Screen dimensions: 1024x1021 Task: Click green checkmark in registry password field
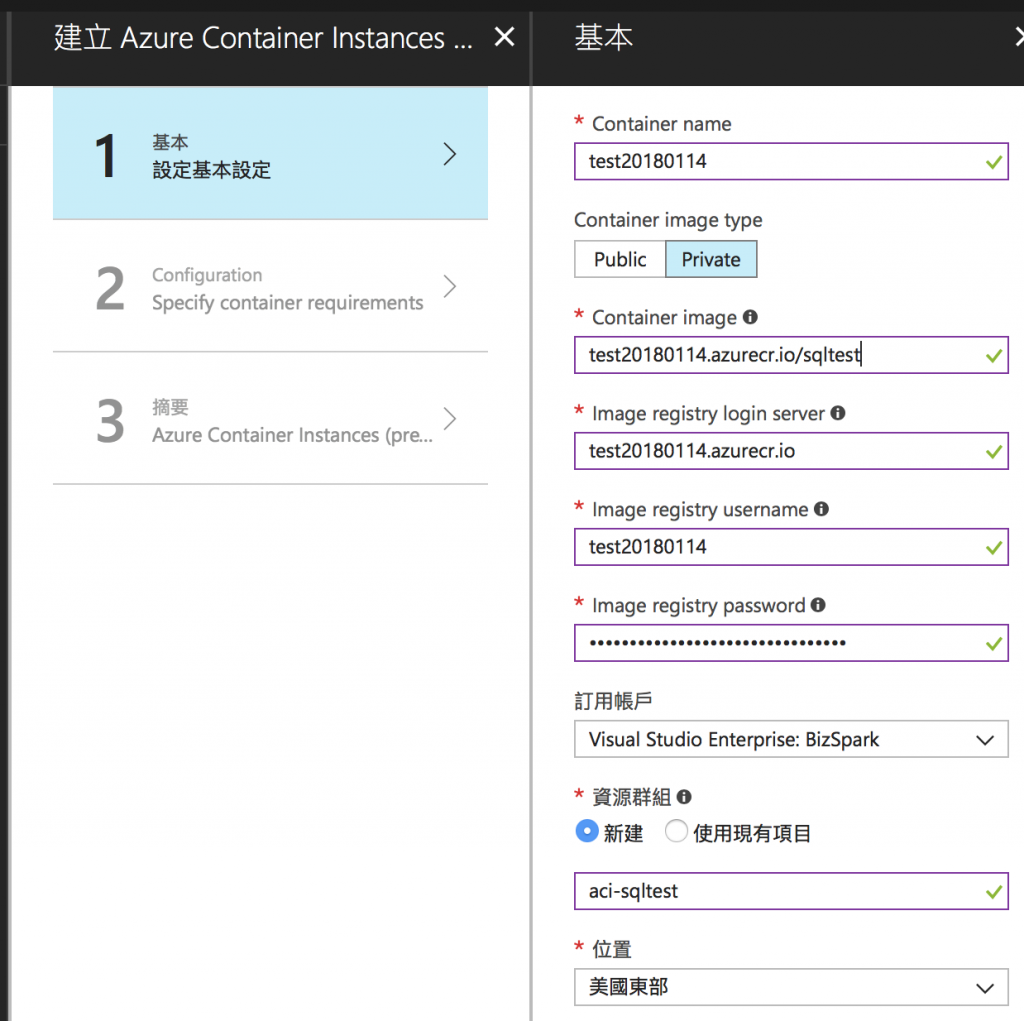[994, 643]
